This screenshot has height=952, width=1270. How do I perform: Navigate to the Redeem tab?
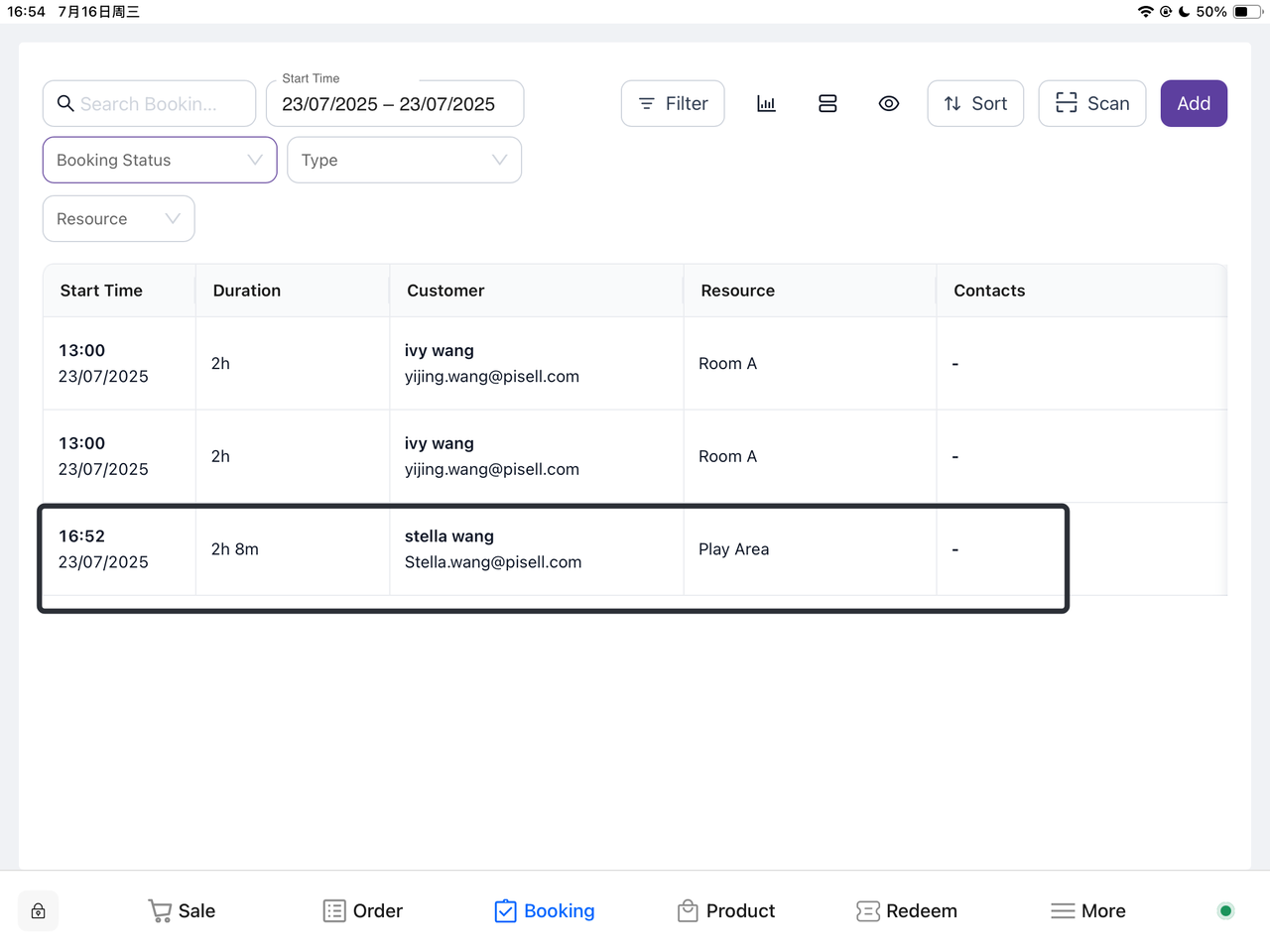click(x=907, y=911)
